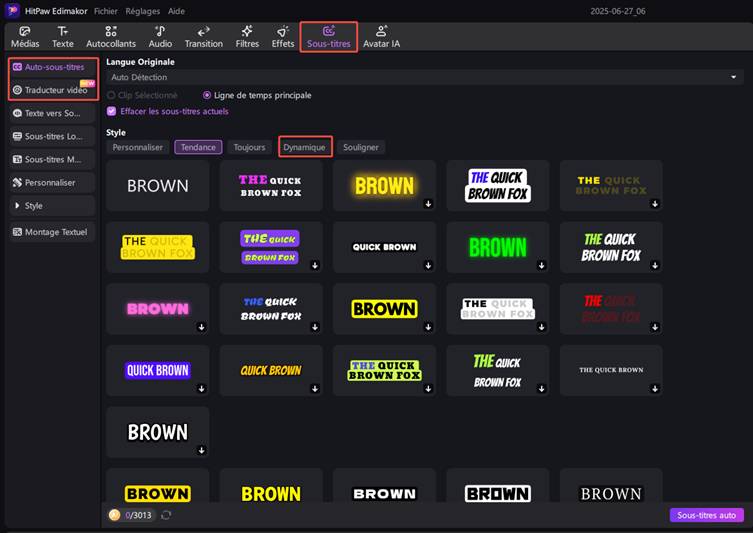Open the Texte tool
Image resolution: width=753 pixels, height=533 pixels.
62,37
